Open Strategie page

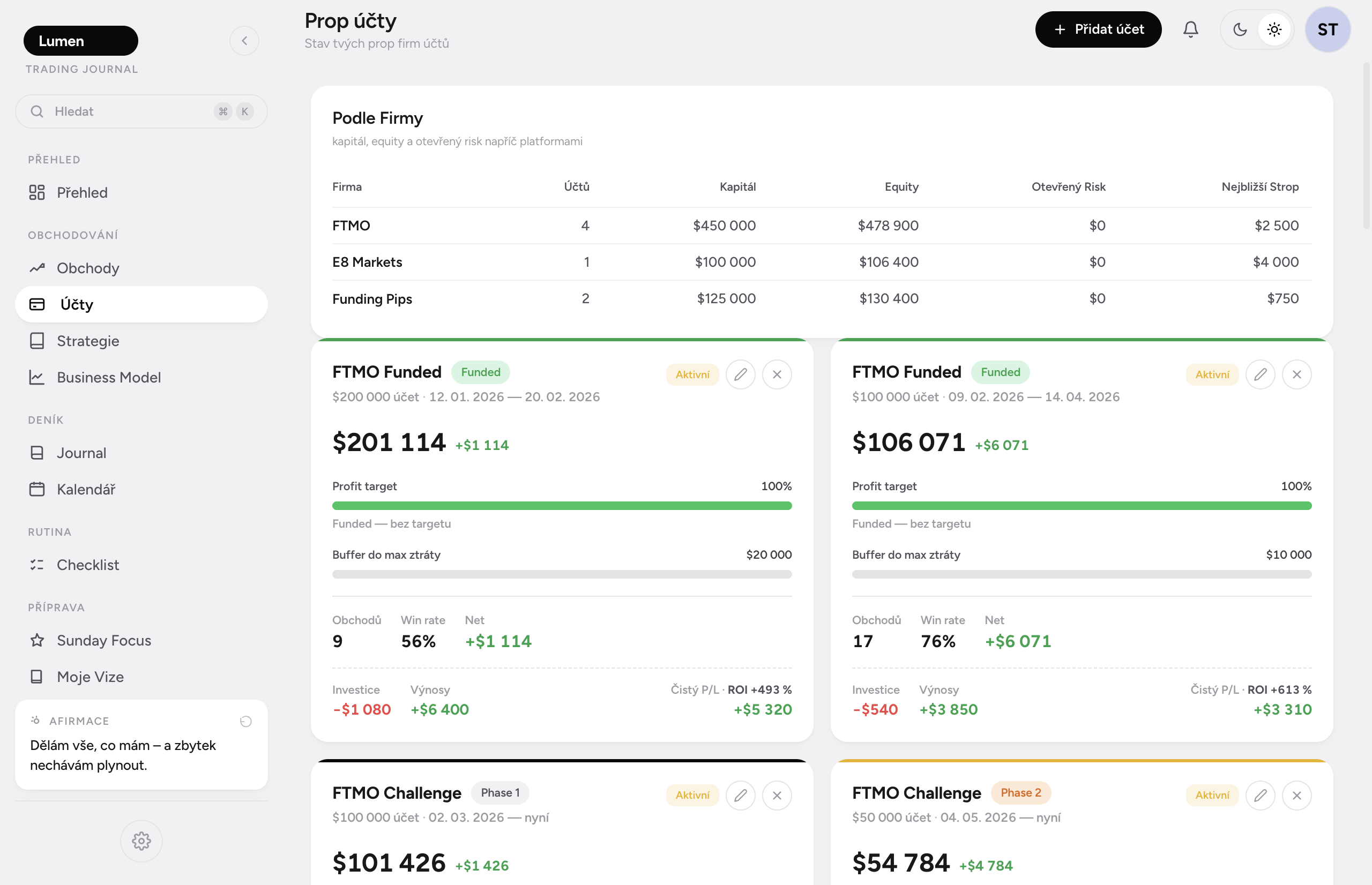(x=141, y=341)
